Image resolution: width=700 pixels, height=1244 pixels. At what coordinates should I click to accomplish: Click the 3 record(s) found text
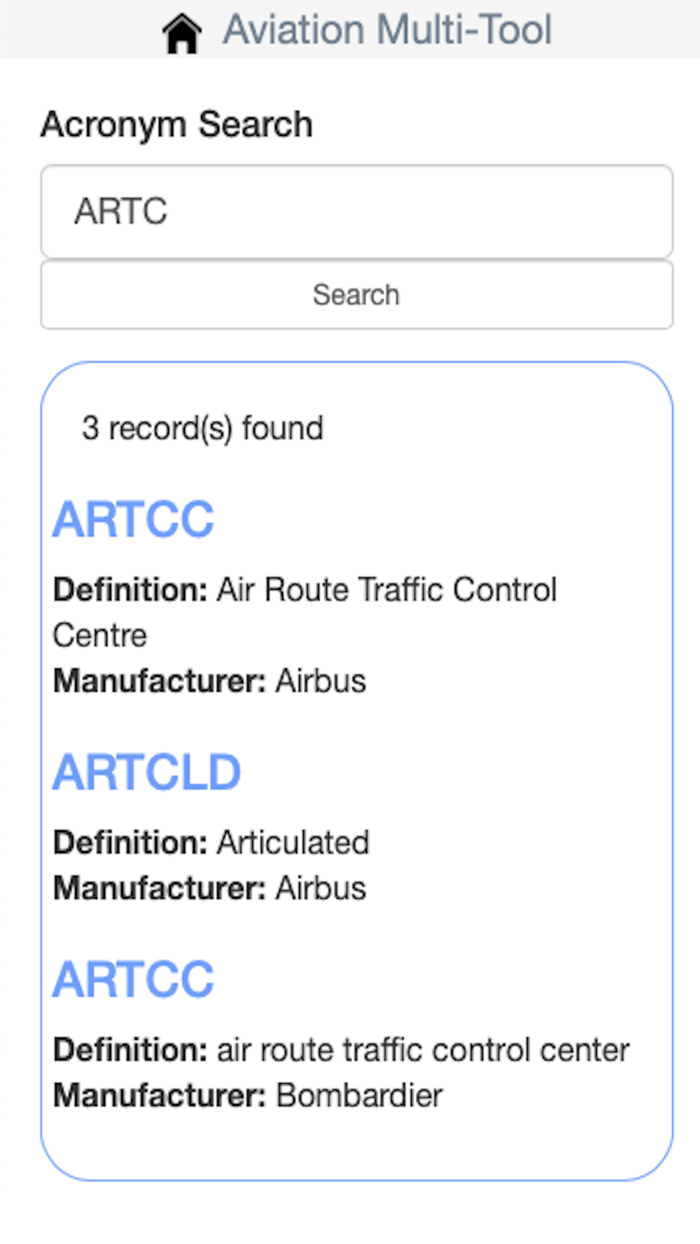point(200,428)
